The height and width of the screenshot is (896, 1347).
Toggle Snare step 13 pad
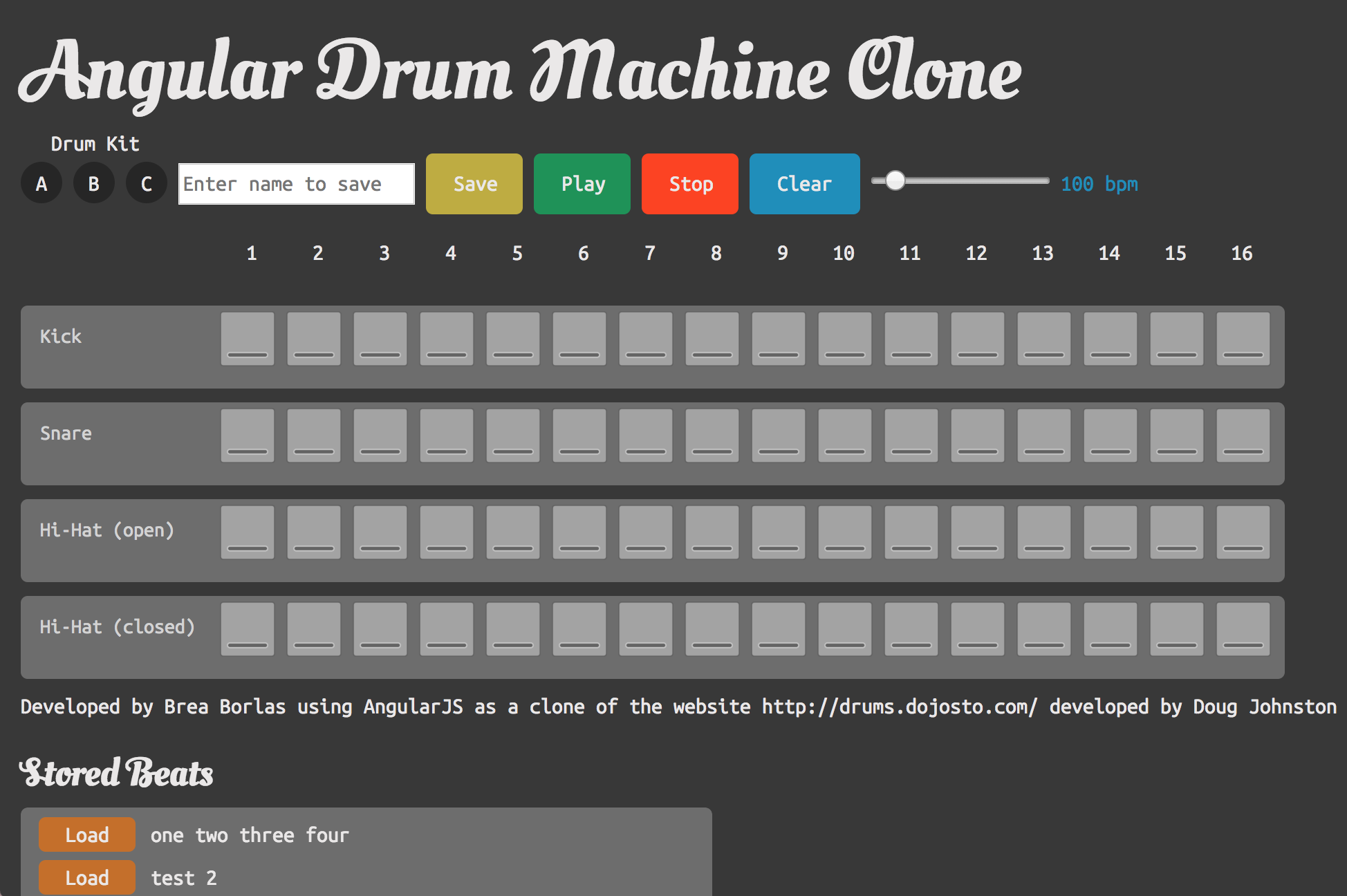tap(1044, 436)
